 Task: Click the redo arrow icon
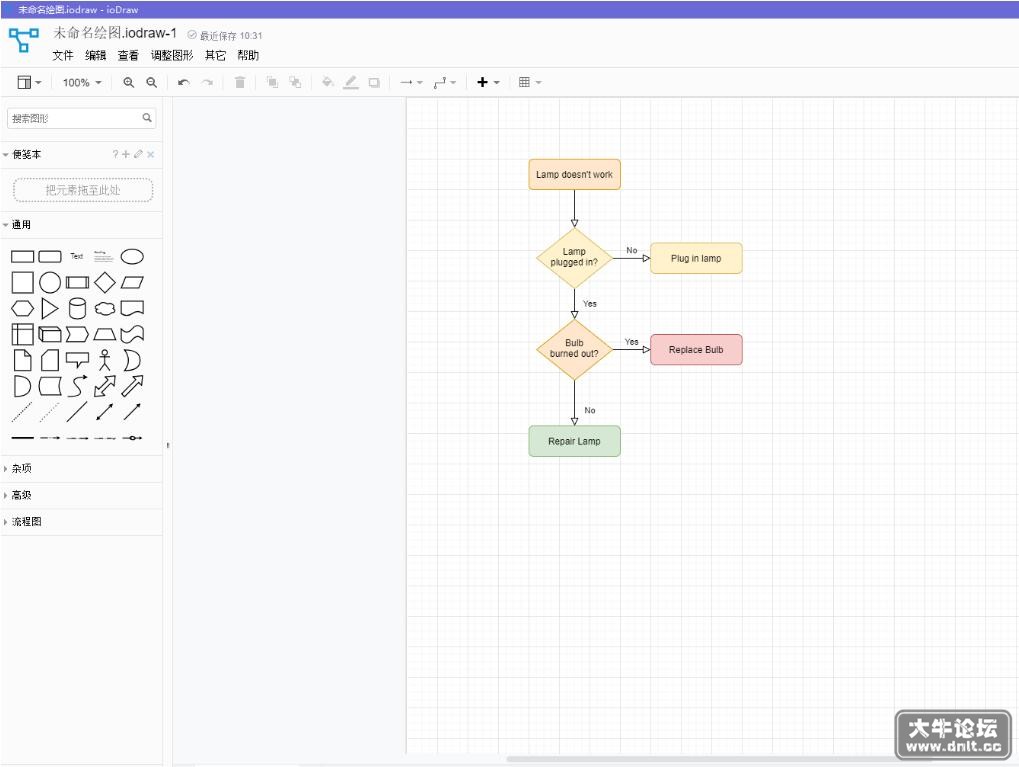207,83
